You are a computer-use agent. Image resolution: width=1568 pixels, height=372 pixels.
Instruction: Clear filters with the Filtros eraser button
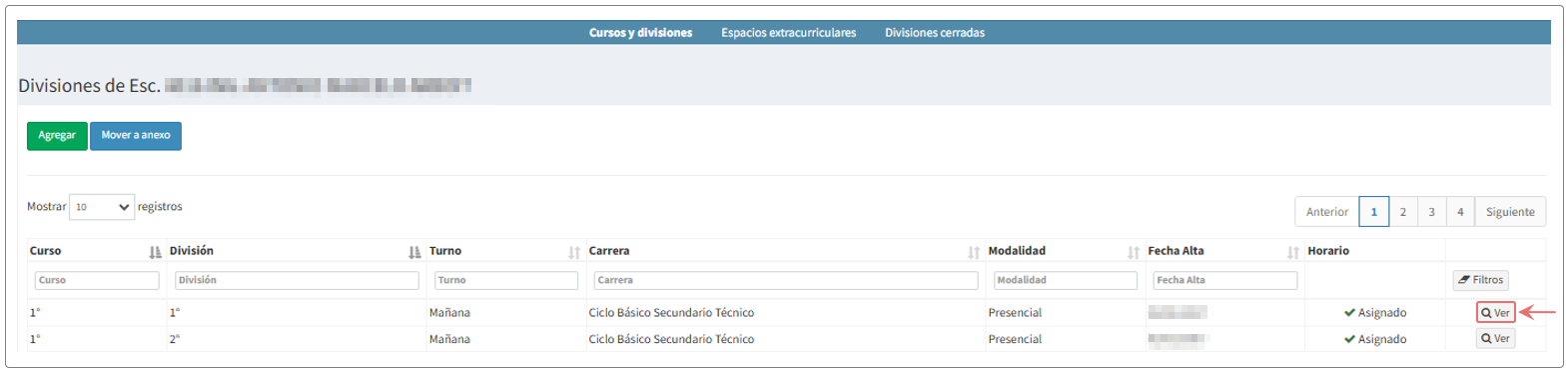[1480, 280]
